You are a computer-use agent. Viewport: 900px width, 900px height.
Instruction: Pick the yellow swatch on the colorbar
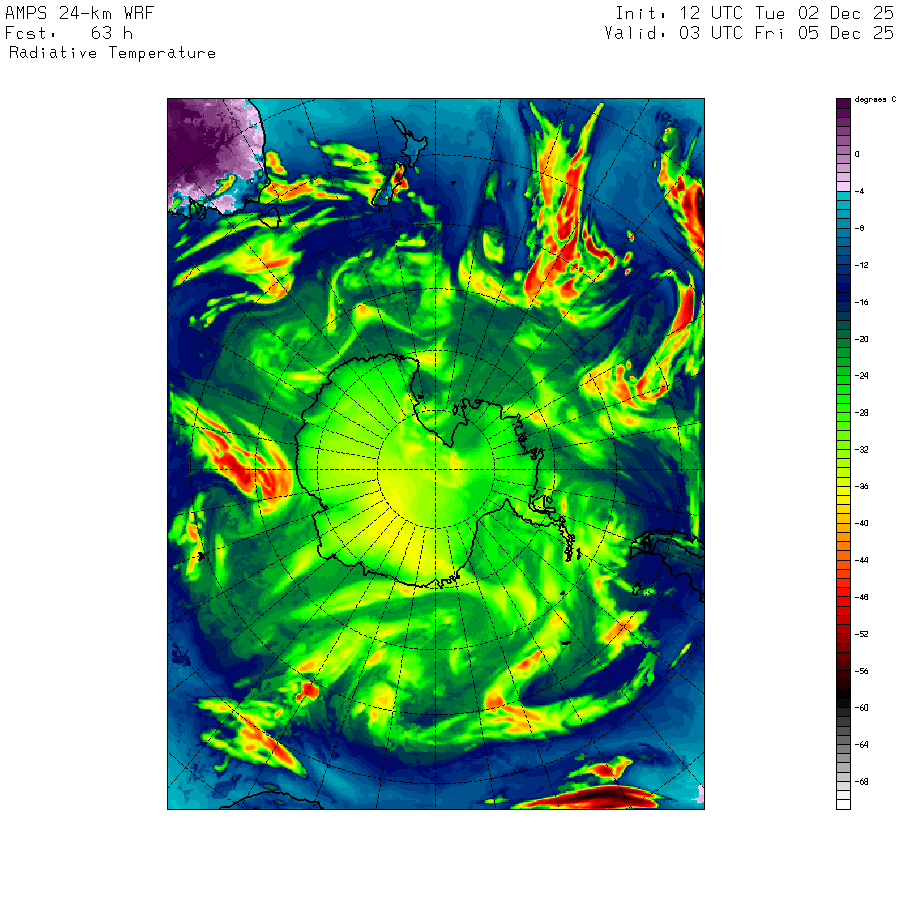(843, 496)
